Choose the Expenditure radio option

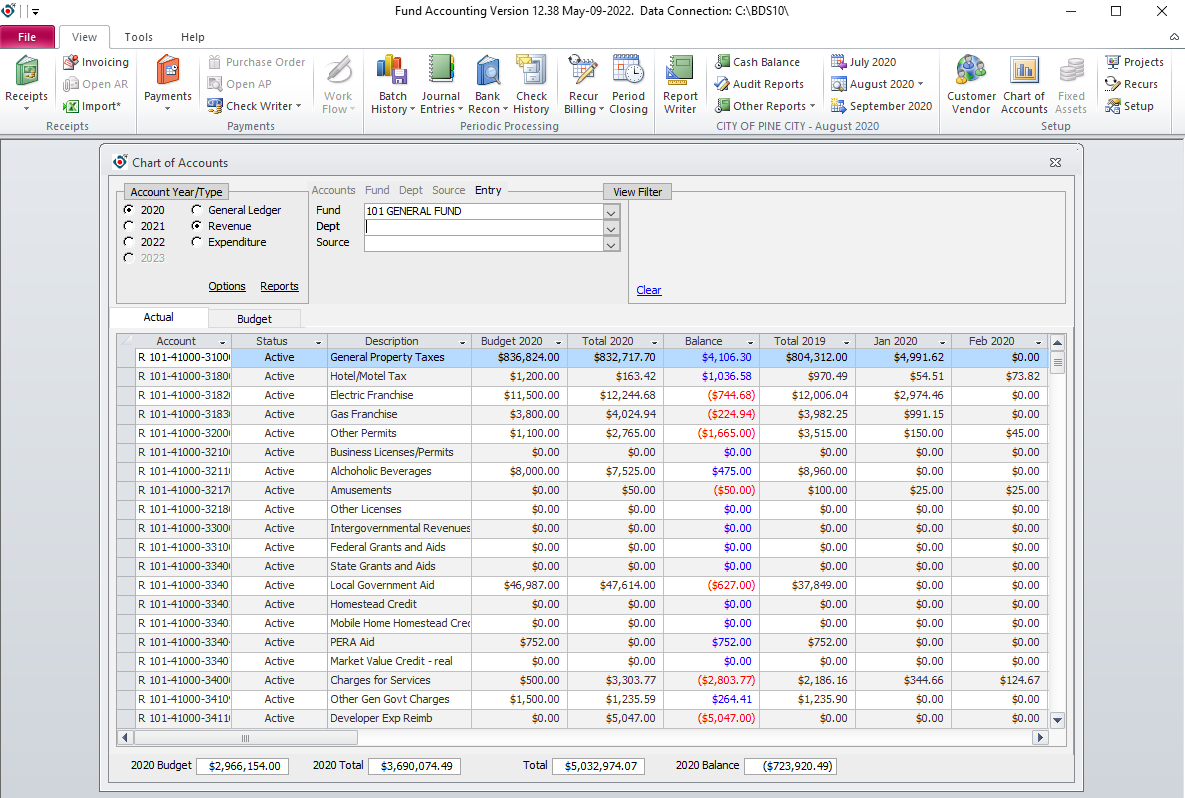(197, 242)
